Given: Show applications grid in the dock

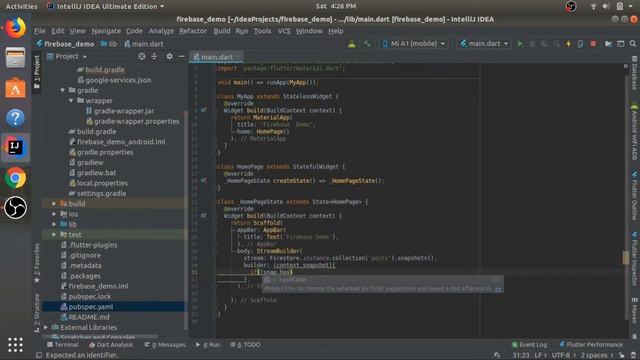Looking at the screenshot, I should (x=16, y=345).
